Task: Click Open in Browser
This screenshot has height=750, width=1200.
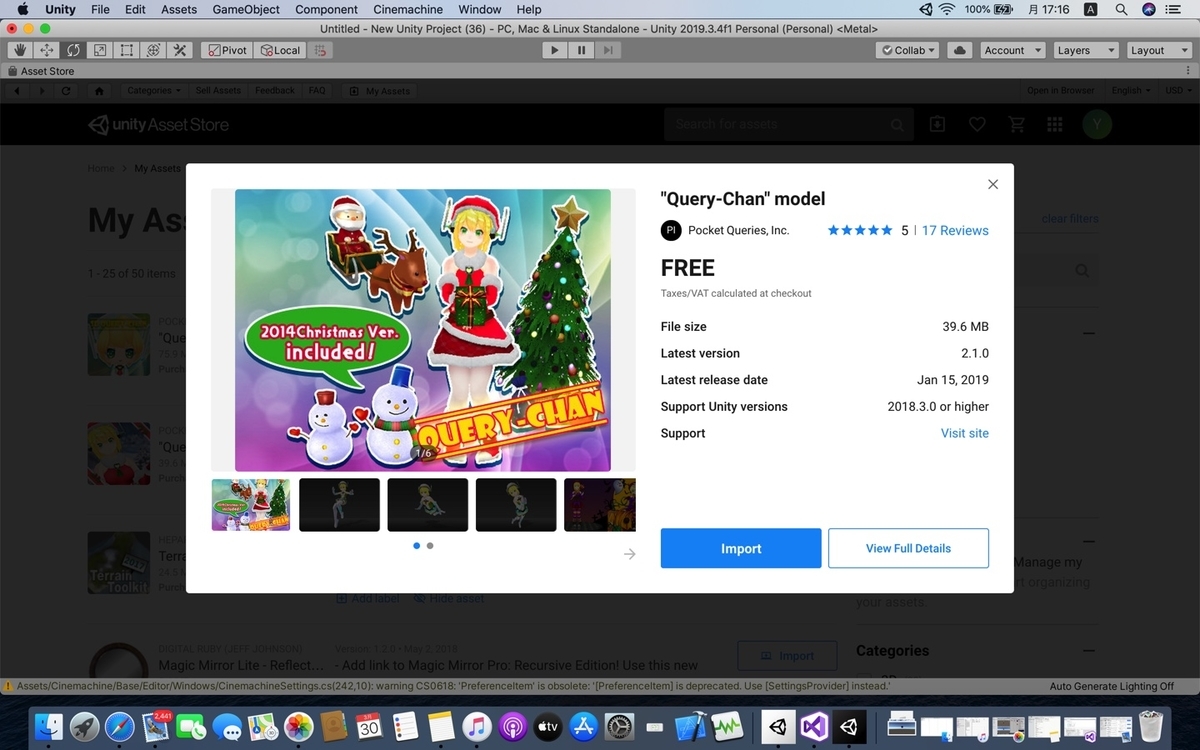Action: point(1060,91)
